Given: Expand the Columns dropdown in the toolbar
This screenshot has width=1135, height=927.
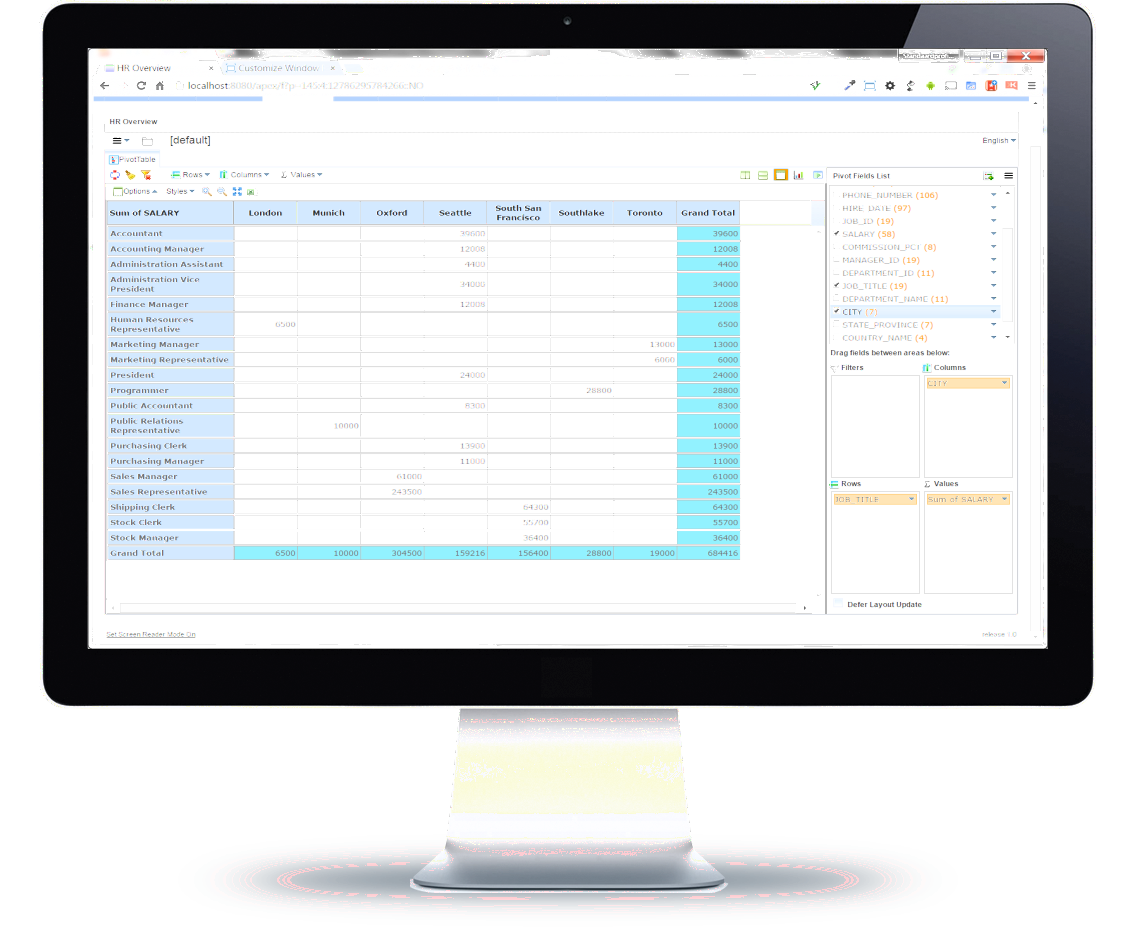Looking at the screenshot, I should [x=244, y=175].
